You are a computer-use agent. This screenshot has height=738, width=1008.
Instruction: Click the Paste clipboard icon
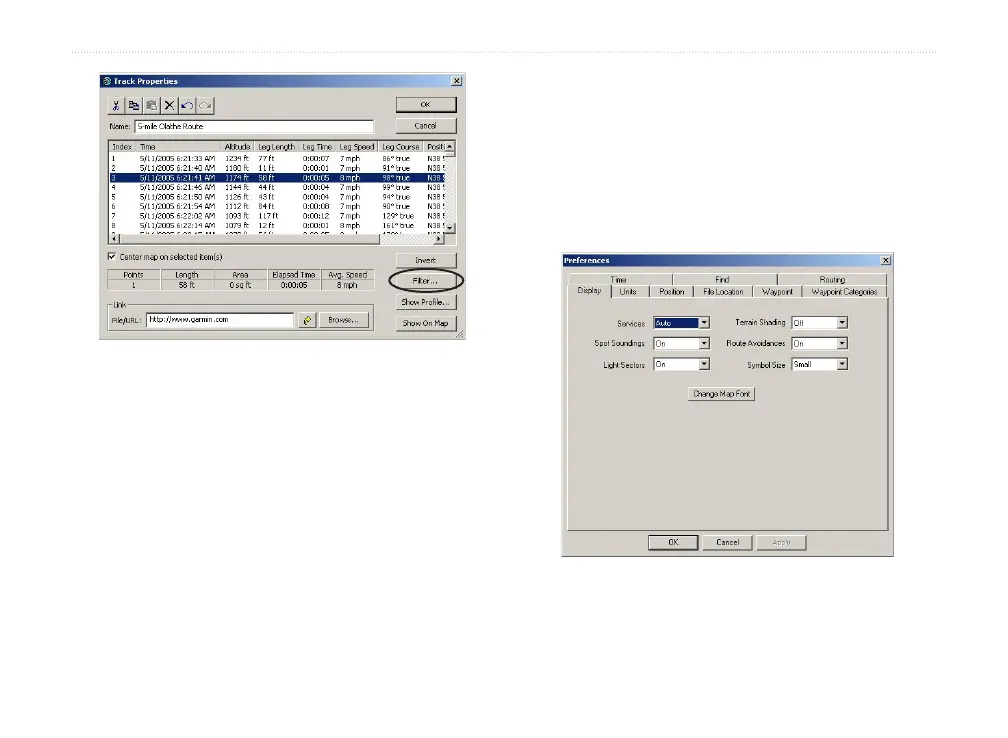pyautogui.click(x=151, y=105)
